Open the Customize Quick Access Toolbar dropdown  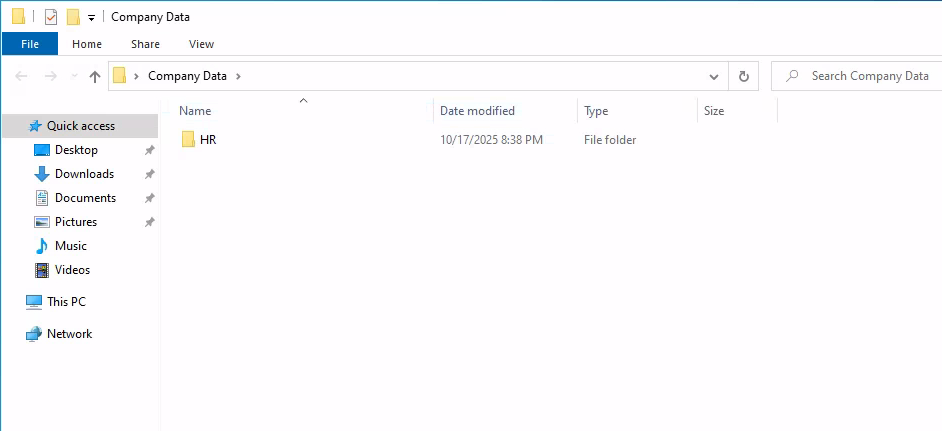91,17
